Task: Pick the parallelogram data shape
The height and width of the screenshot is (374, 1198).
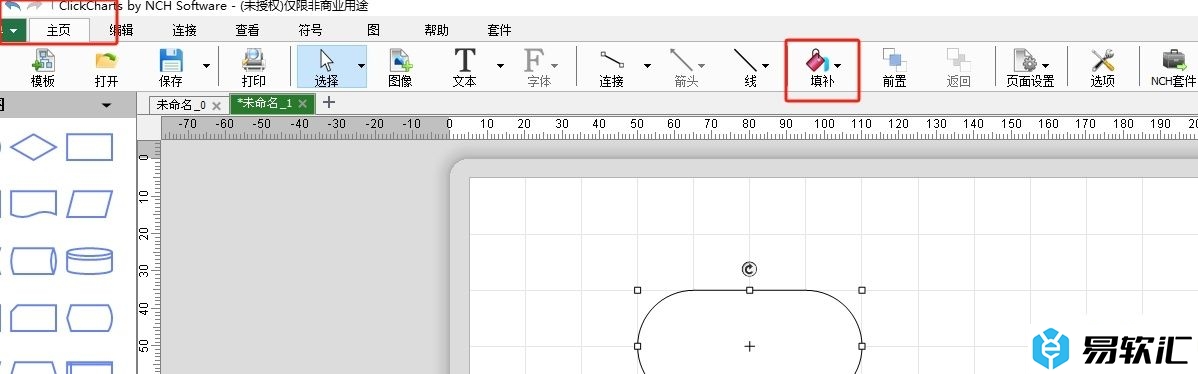Action: pos(89,205)
